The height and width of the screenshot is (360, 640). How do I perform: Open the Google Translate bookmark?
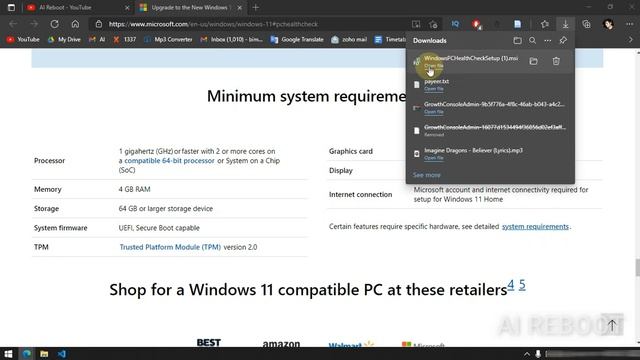click(x=297, y=40)
